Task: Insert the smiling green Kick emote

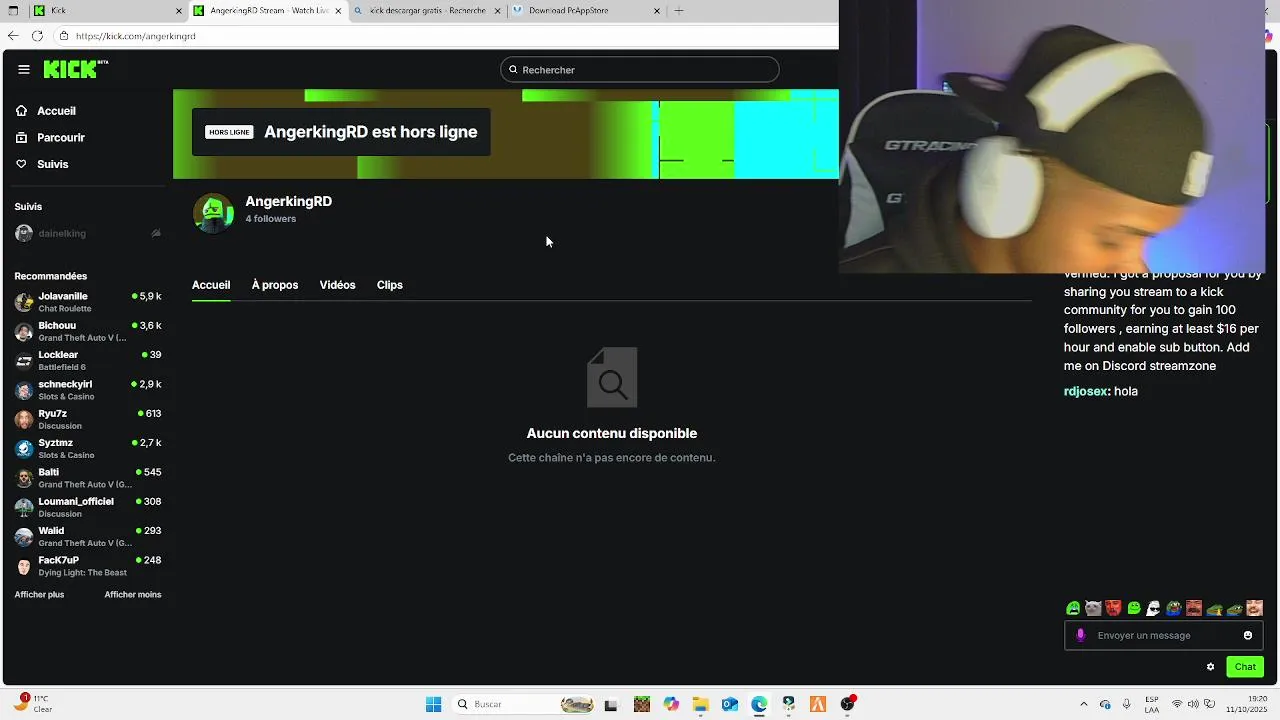Action: (x=1134, y=608)
